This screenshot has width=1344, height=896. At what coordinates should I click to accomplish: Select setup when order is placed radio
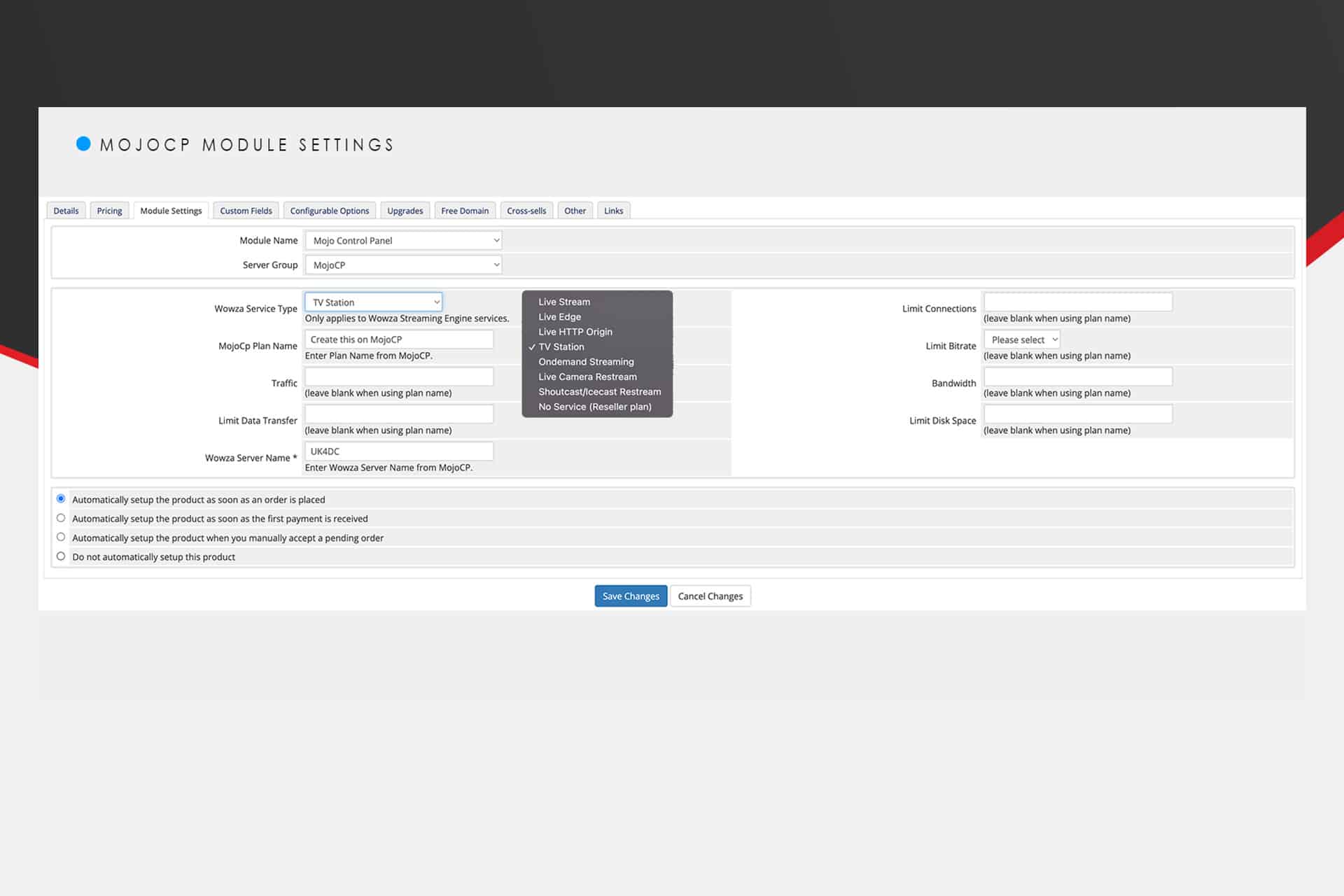61,499
